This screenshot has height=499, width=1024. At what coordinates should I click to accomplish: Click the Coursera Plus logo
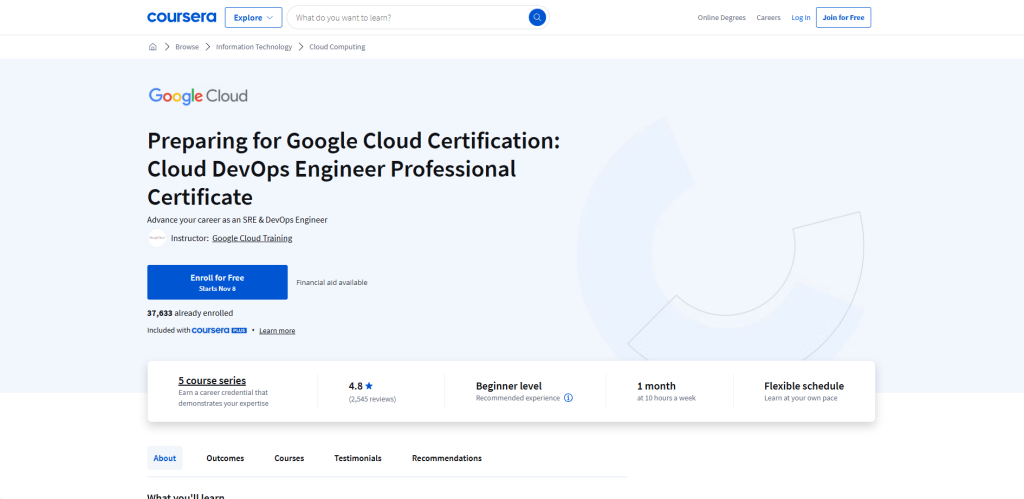coord(219,330)
